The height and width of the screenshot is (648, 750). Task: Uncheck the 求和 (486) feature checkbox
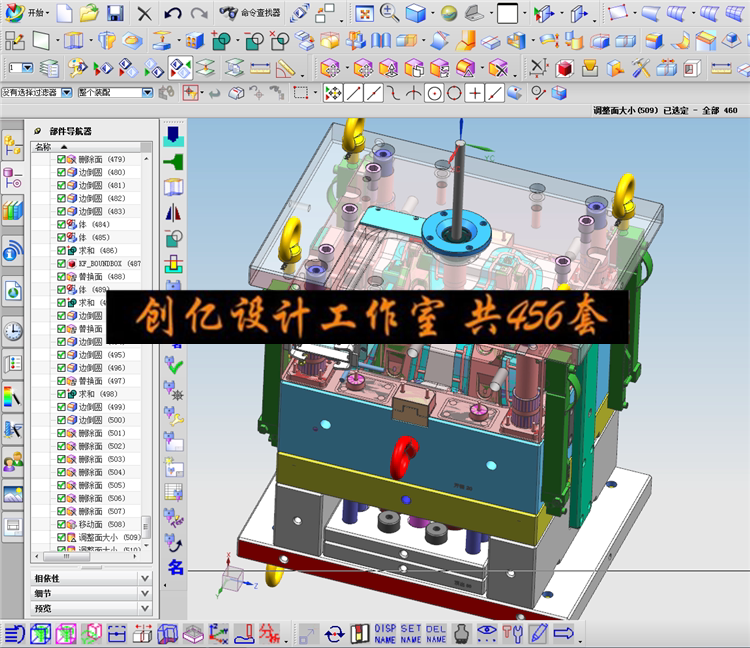[x=61, y=251]
